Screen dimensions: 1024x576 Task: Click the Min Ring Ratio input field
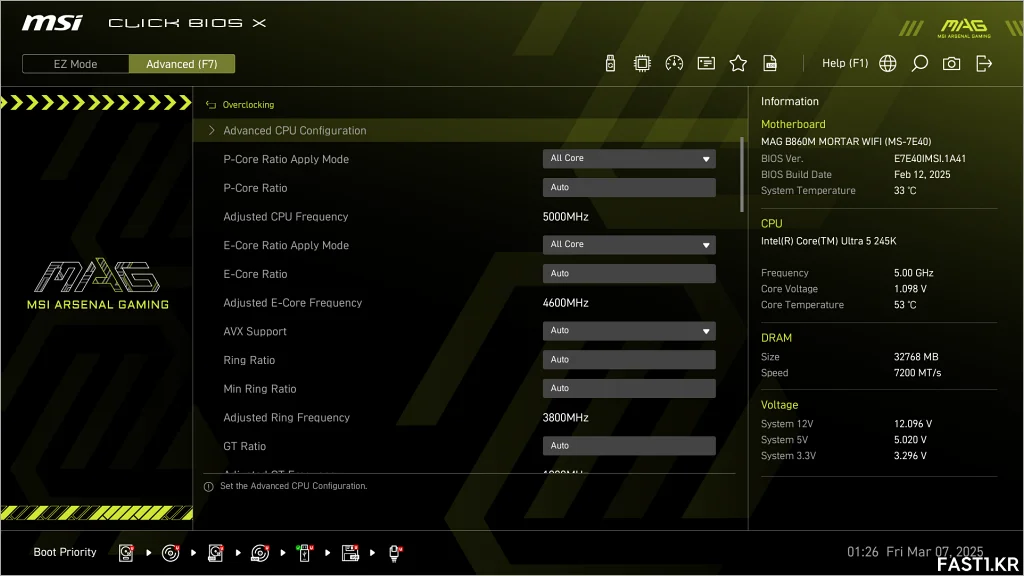coord(629,389)
